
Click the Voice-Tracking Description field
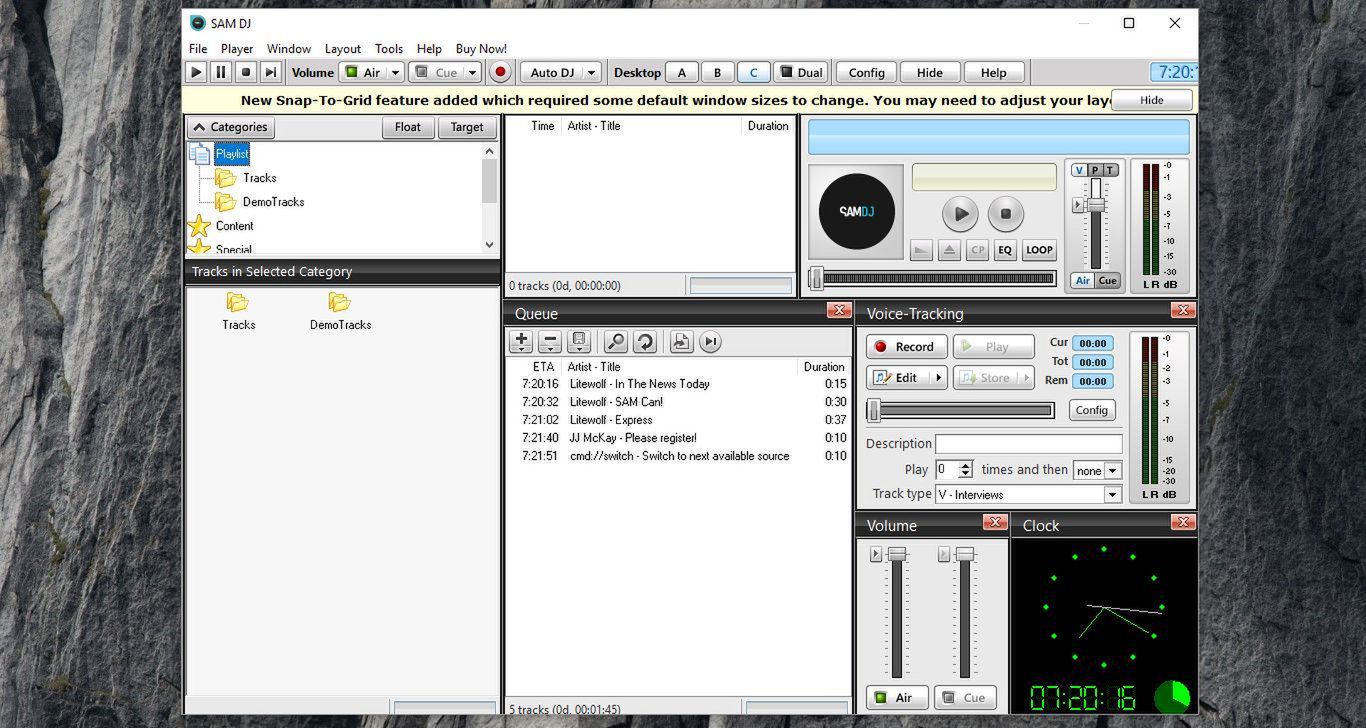[1028, 444]
